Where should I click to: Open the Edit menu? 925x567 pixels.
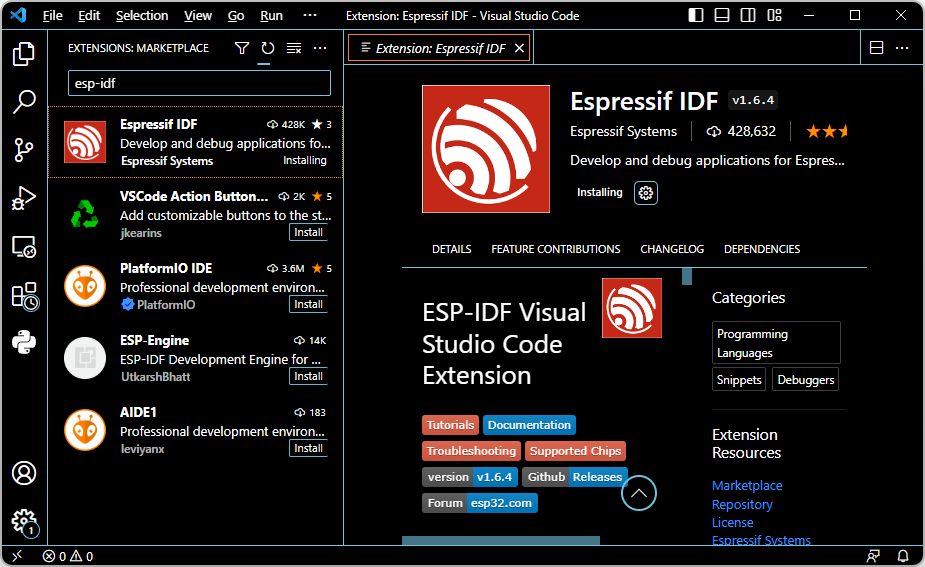tap(89, 16)
